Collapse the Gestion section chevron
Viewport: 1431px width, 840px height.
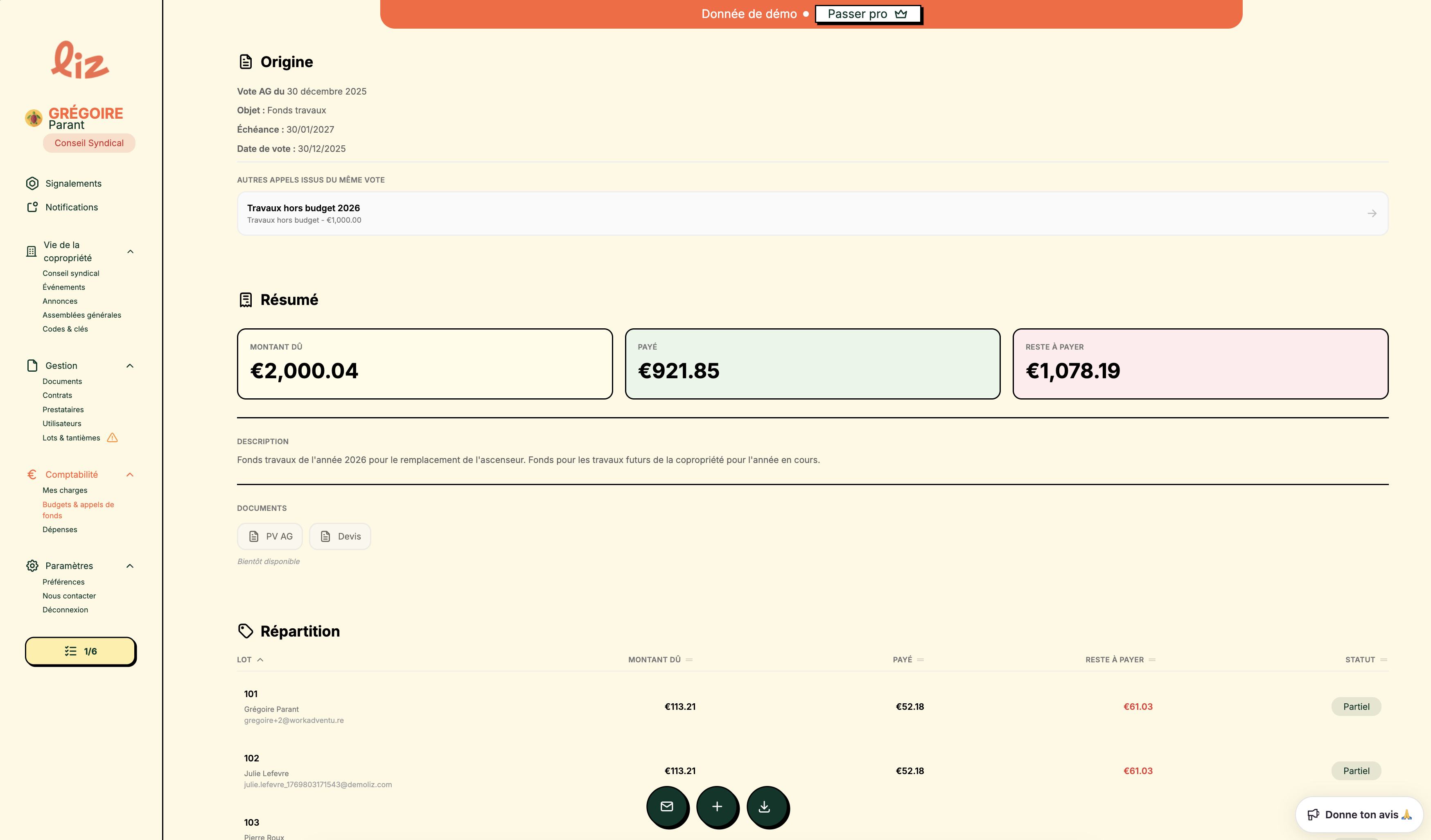coord(130,366)
